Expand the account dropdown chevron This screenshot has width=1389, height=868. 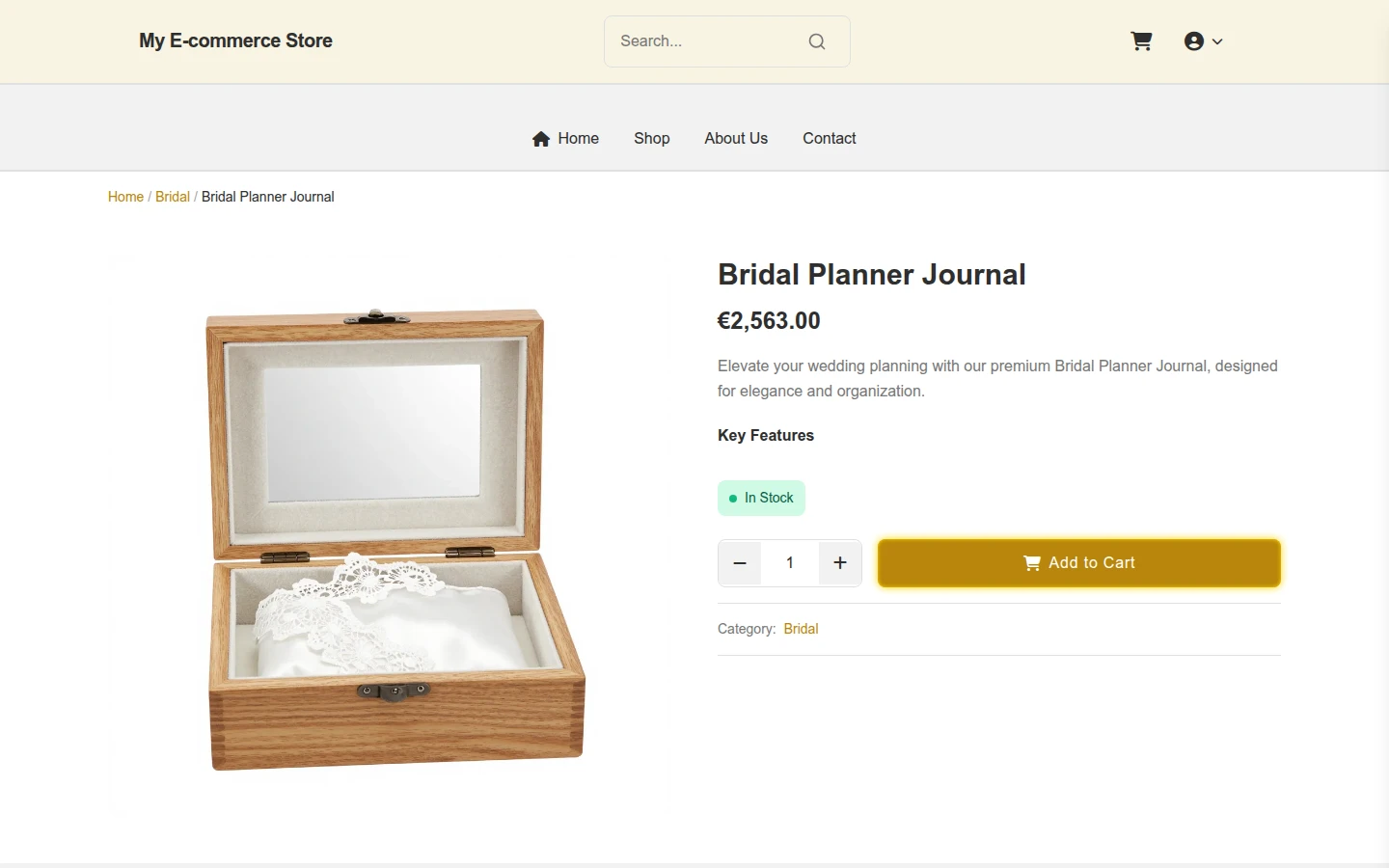pos(1217,41)
